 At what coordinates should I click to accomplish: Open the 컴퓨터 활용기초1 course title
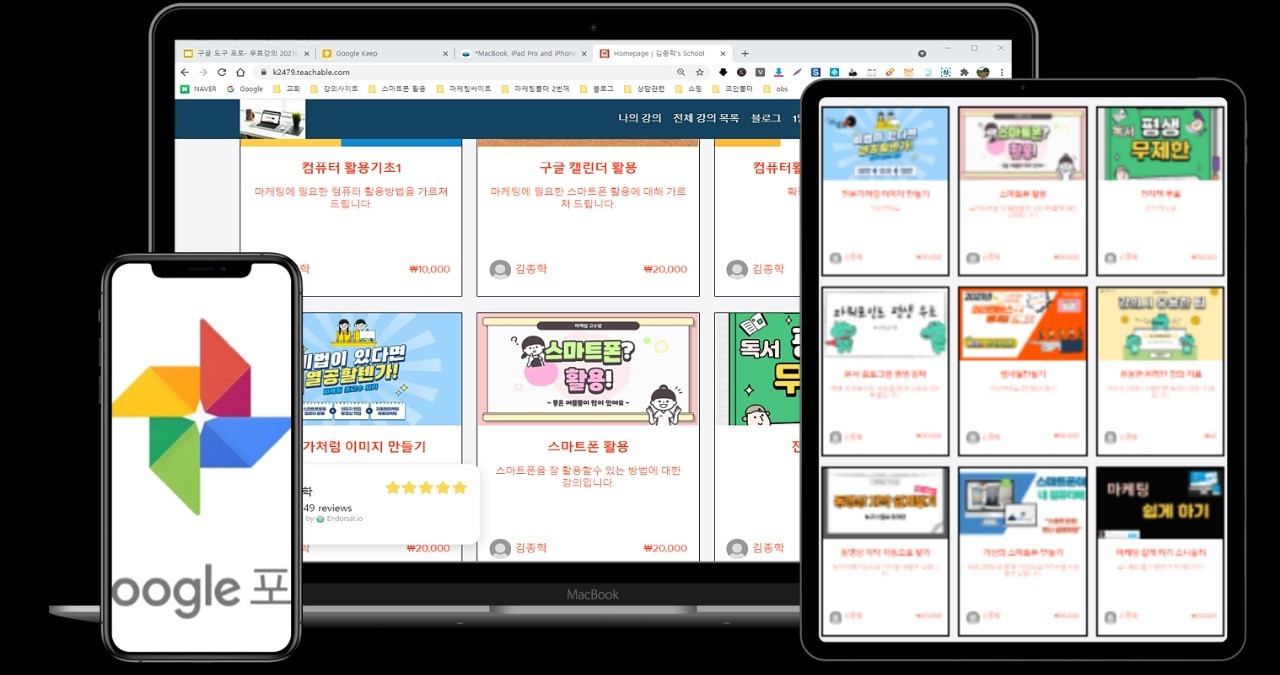(x=351, y=167)
